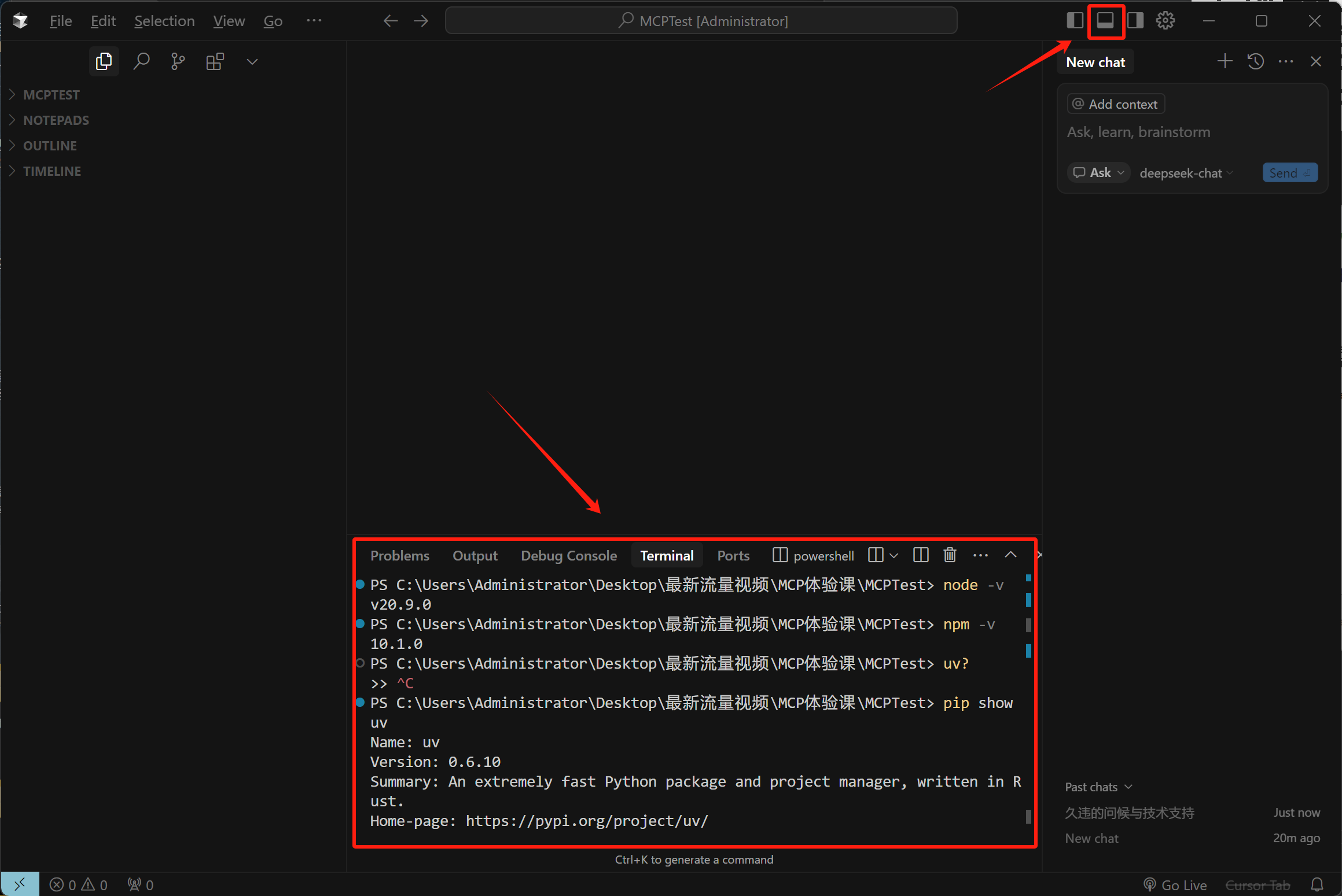Image resolution: width=1342 pixels, height=896 pixels.
Task: Show hidden menus via title bar ellipsis
Action: [x=314, y=21]
